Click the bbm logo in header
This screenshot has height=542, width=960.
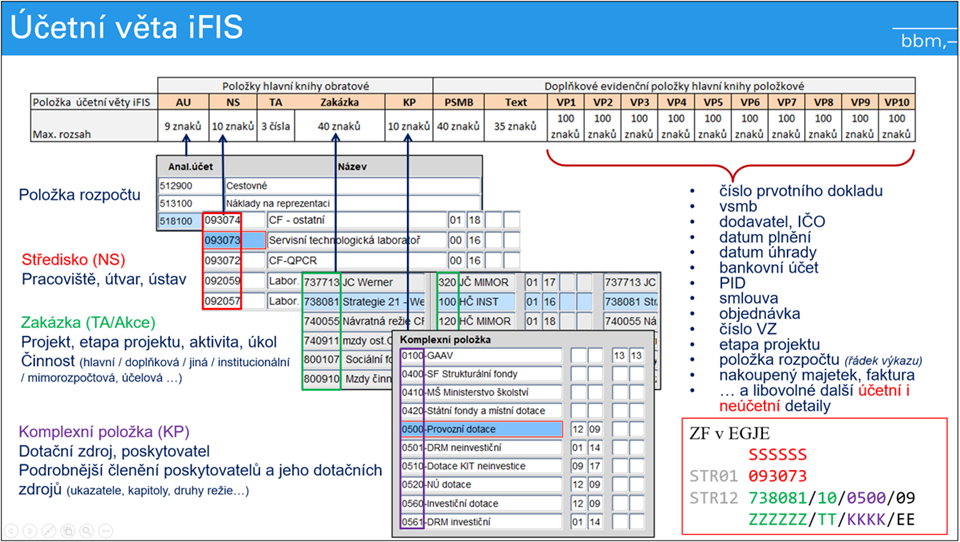(x=926, y=40)
